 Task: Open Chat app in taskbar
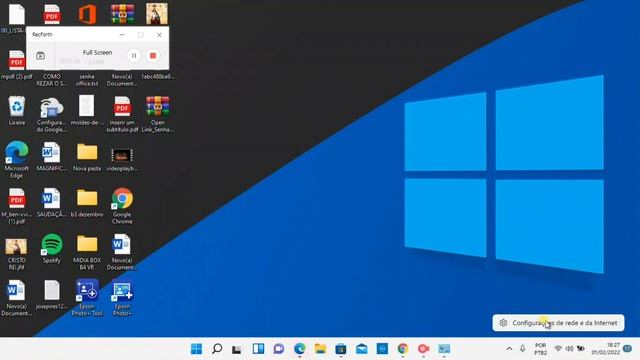tap(279, 349)
